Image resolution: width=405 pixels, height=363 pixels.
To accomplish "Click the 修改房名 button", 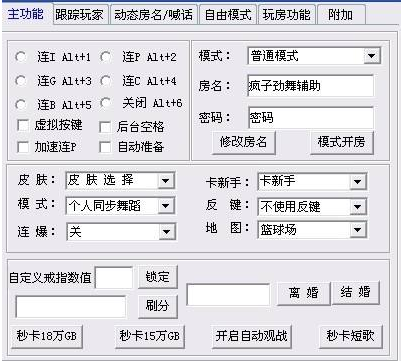I will tap(243, 142).
